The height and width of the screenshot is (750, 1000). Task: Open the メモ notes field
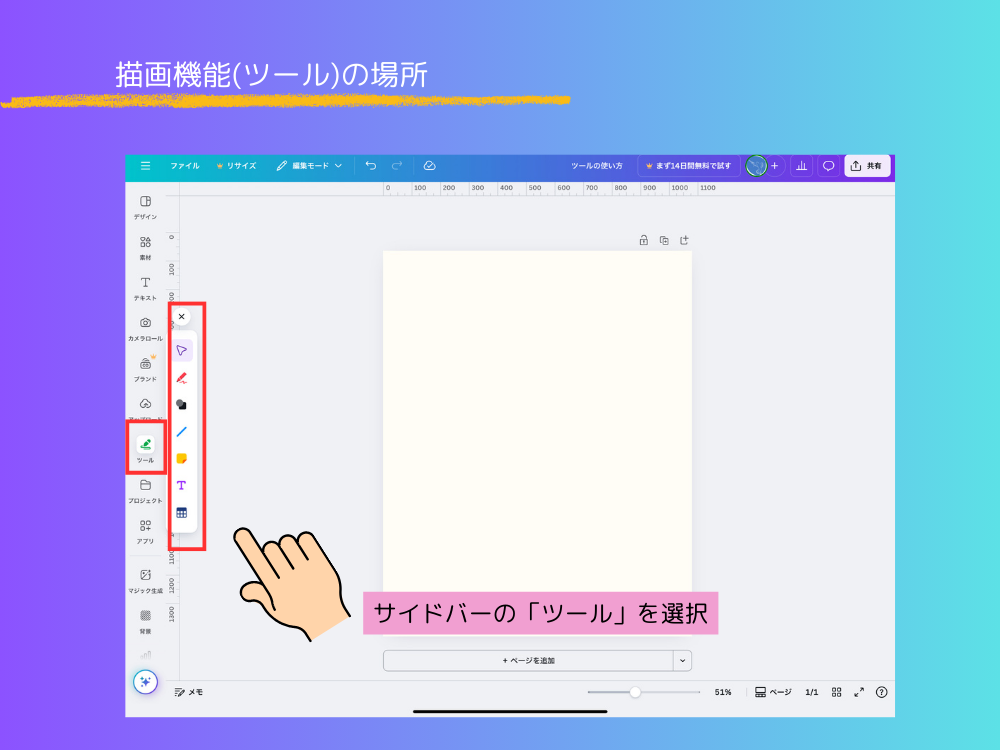tap(191, 691)
